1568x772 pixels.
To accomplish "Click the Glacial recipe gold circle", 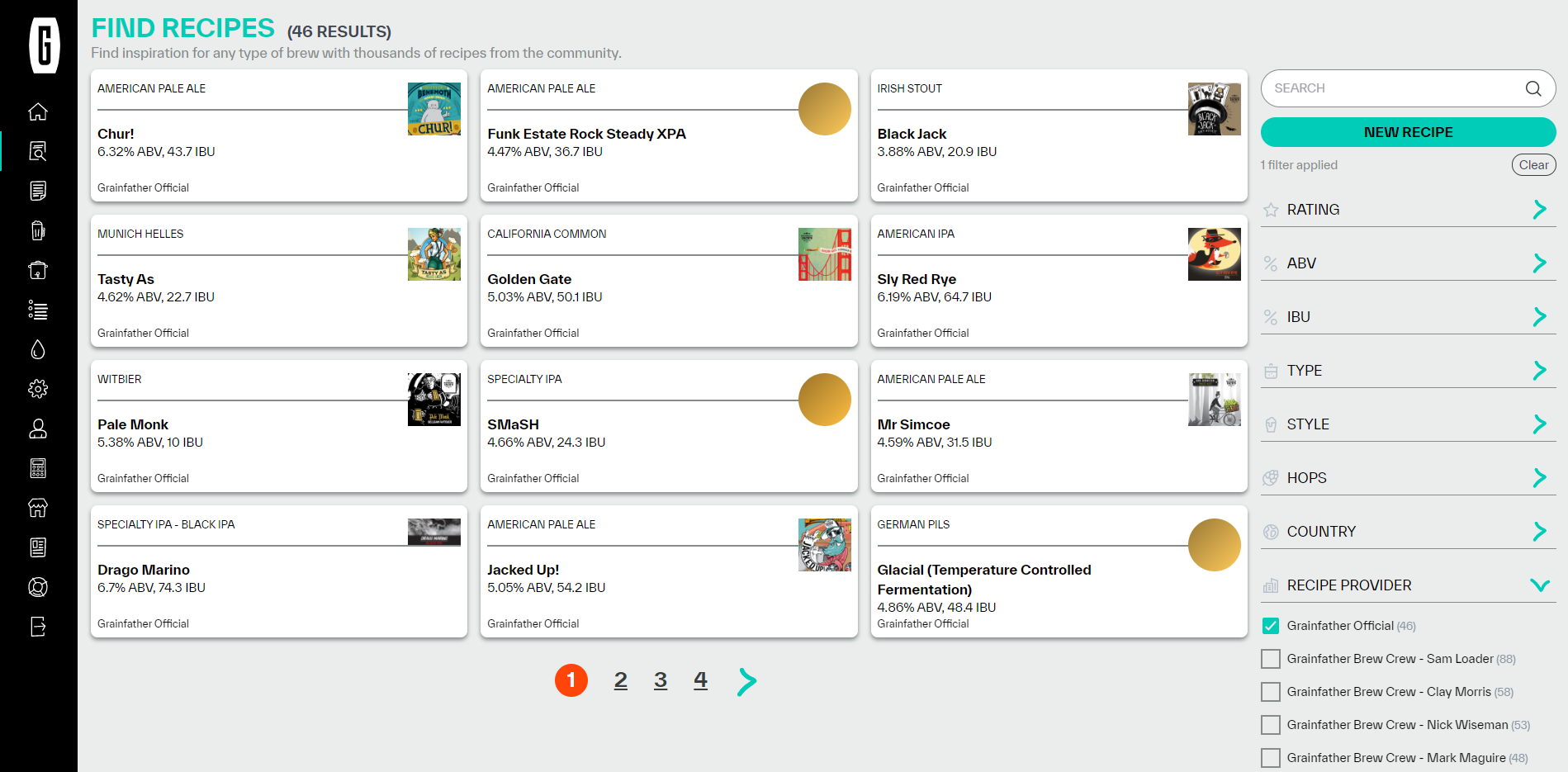I will (x=1214, y=545).
